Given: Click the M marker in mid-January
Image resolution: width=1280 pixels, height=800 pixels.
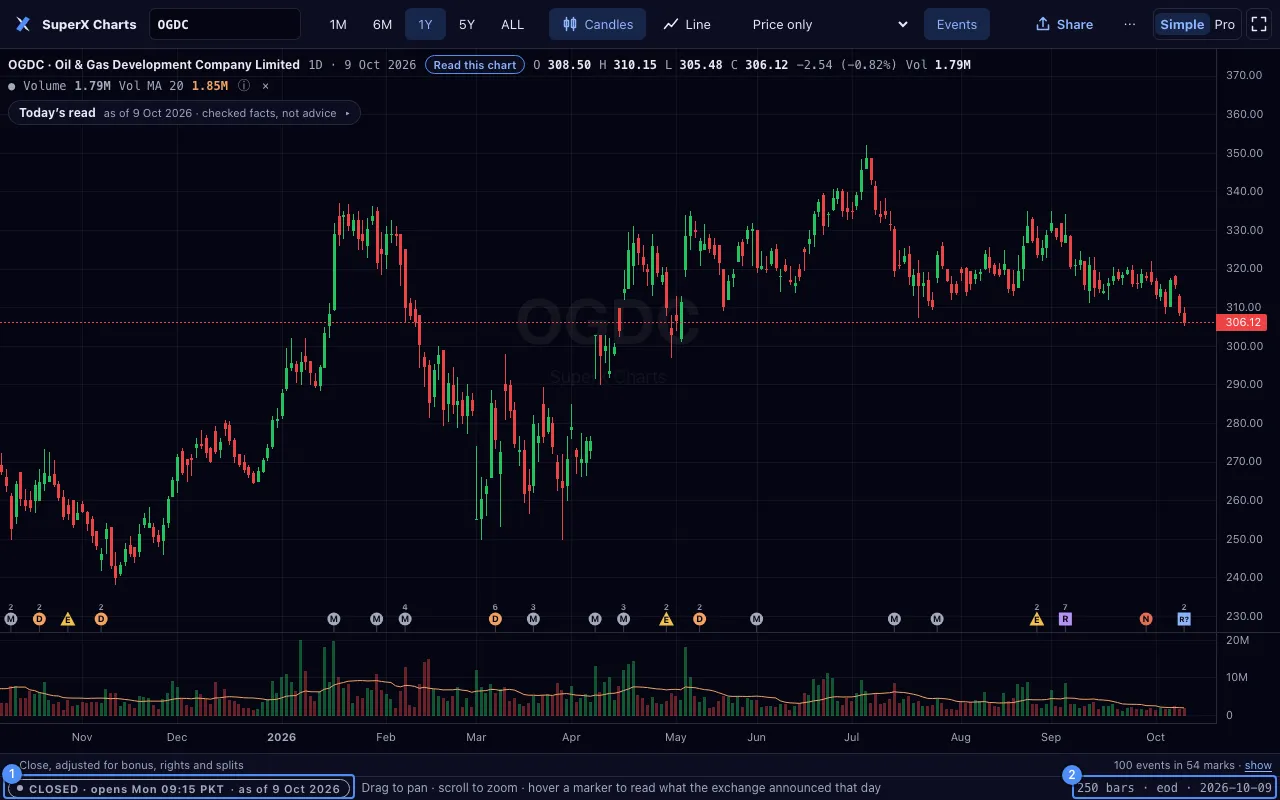Looking at the screenshot, I should 334,619.
